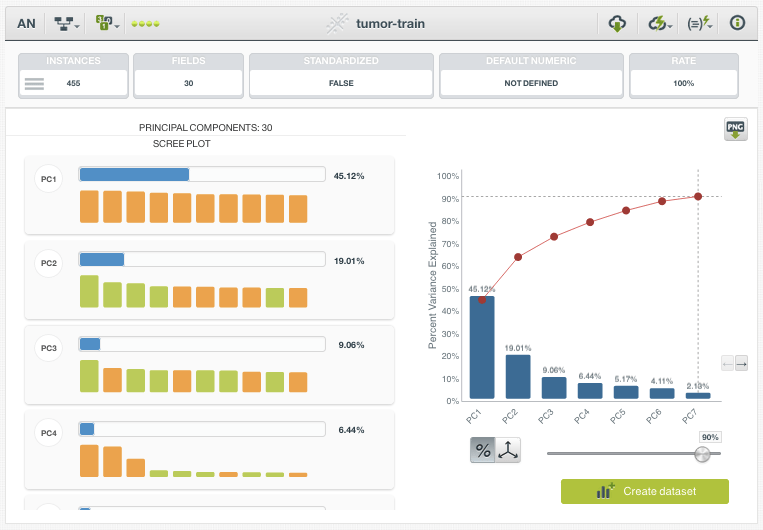Viewport: 763px width, 530px height.
Task: Export the scree plot as PNG
Action: pyautogui.click(x=735, y=131)
